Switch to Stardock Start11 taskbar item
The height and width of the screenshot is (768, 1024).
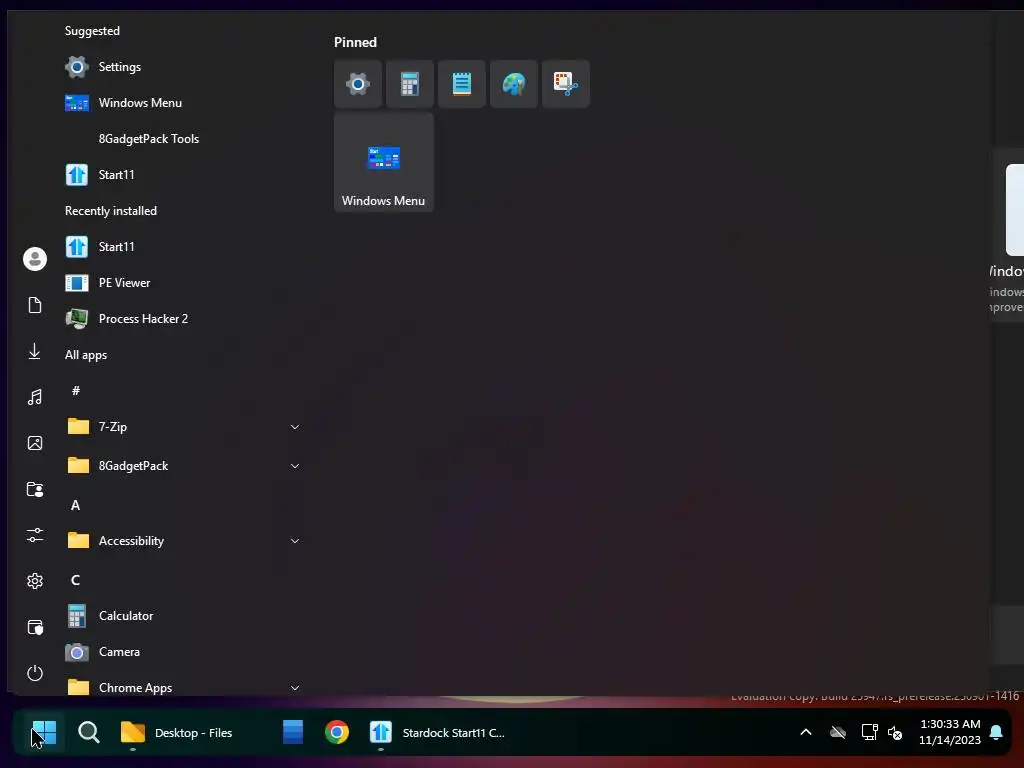[x=439, y=733]
